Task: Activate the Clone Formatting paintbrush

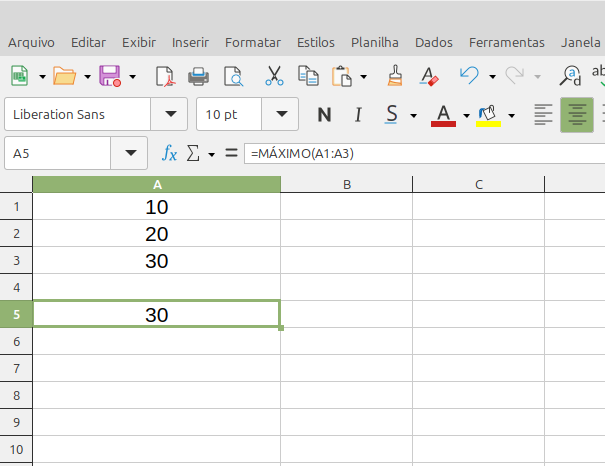Action: 395,76
